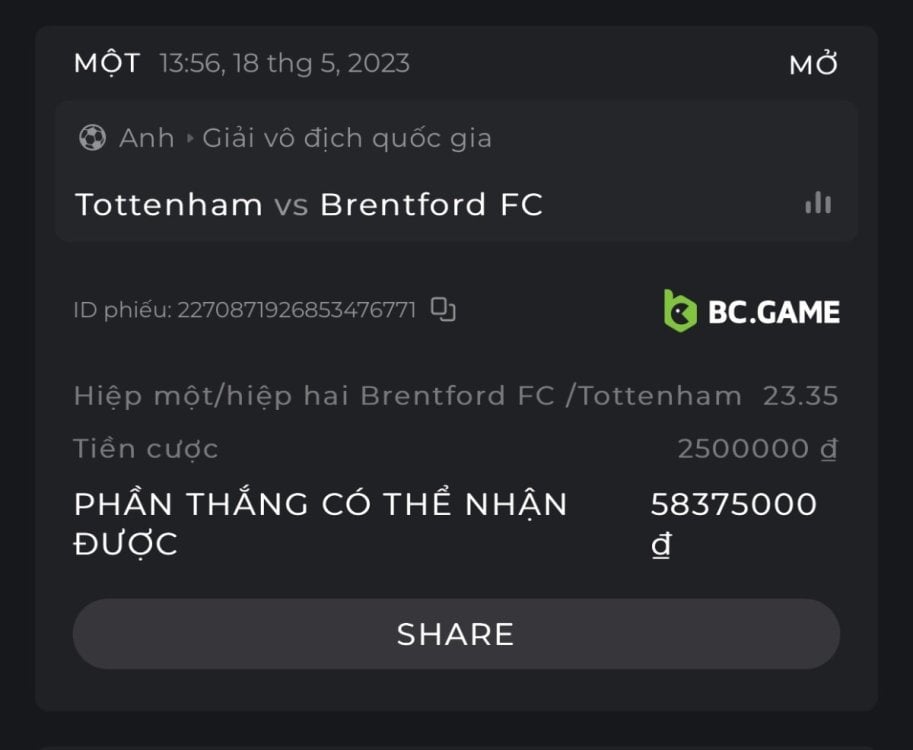Open the Anh country breadcrumb
913x750 pixels.
(147, 138)
